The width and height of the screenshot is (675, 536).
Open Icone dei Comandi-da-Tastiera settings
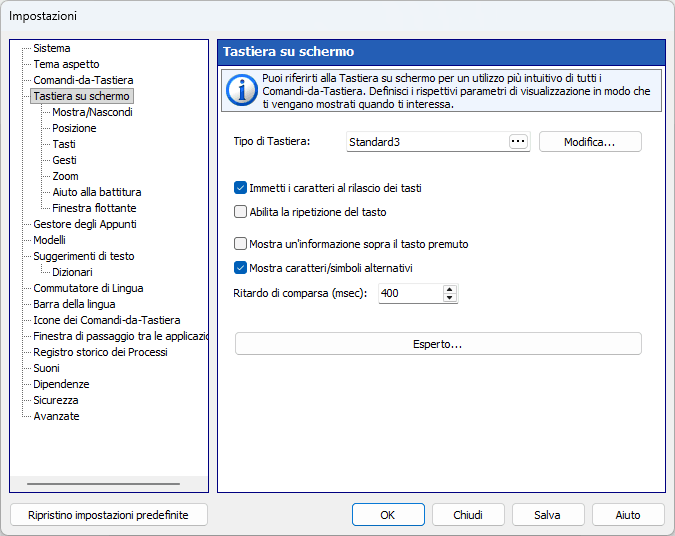click(x=107, y=320)
